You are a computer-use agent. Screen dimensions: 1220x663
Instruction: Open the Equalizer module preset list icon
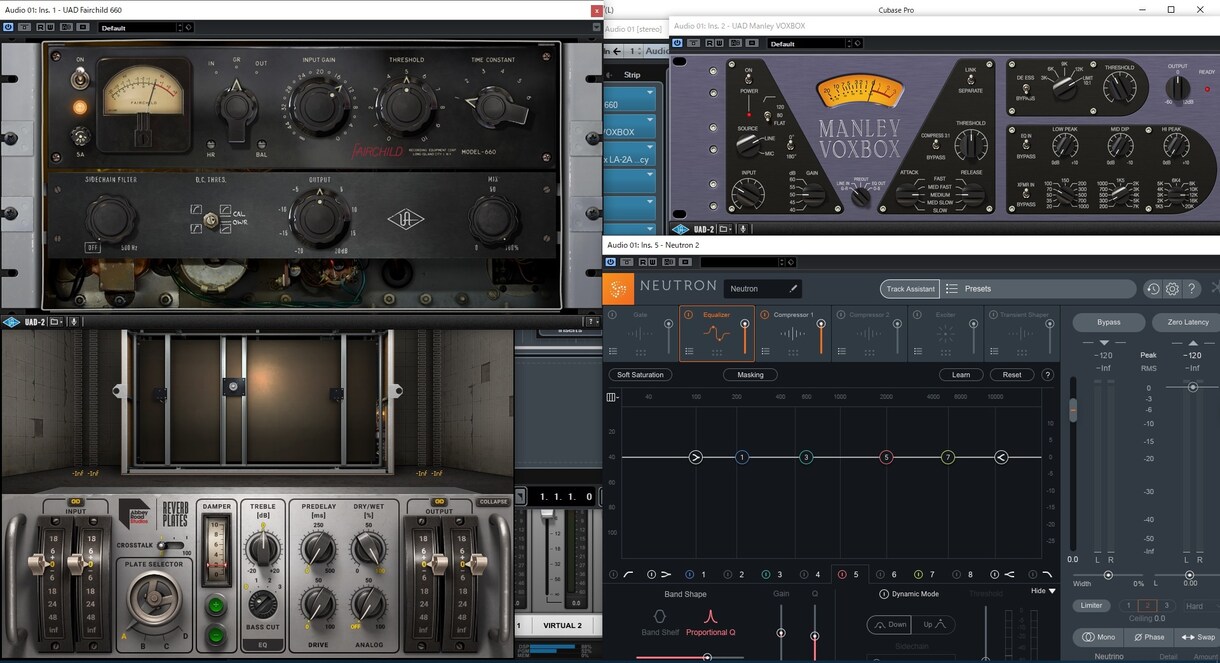click(x=689, y=351)
